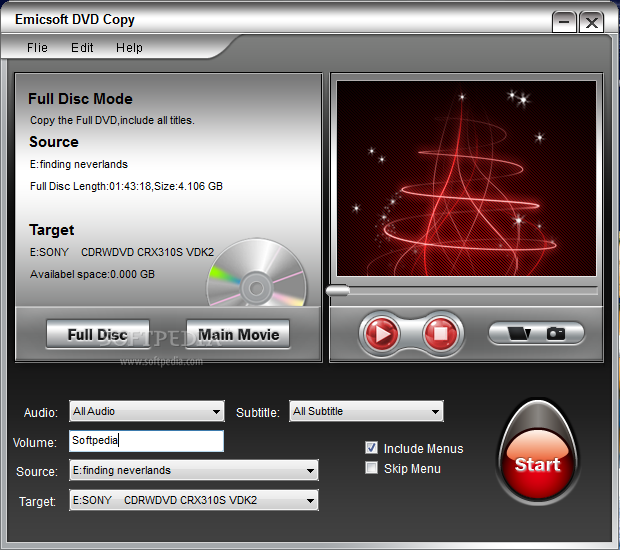Open the Help menu
Image resolution: width=620 pixels, height=550 pixels.
[129, 47]
